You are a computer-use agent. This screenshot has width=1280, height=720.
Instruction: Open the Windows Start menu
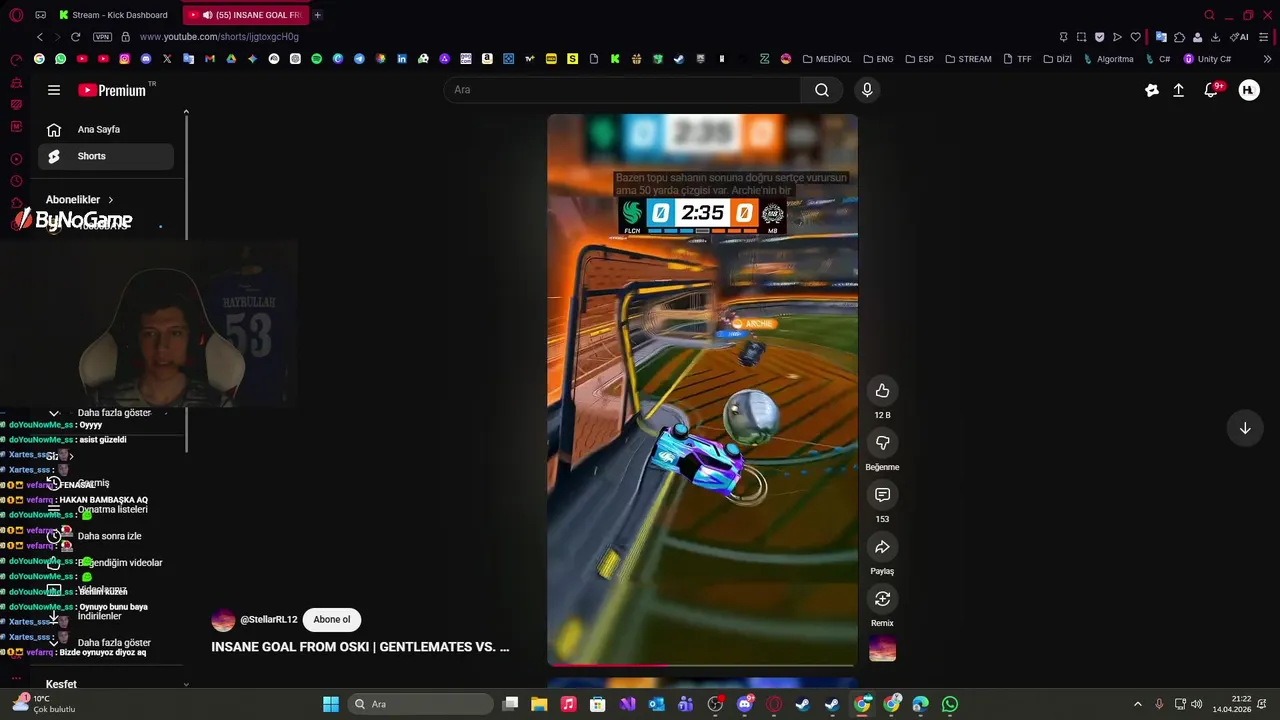click(330, 704)
